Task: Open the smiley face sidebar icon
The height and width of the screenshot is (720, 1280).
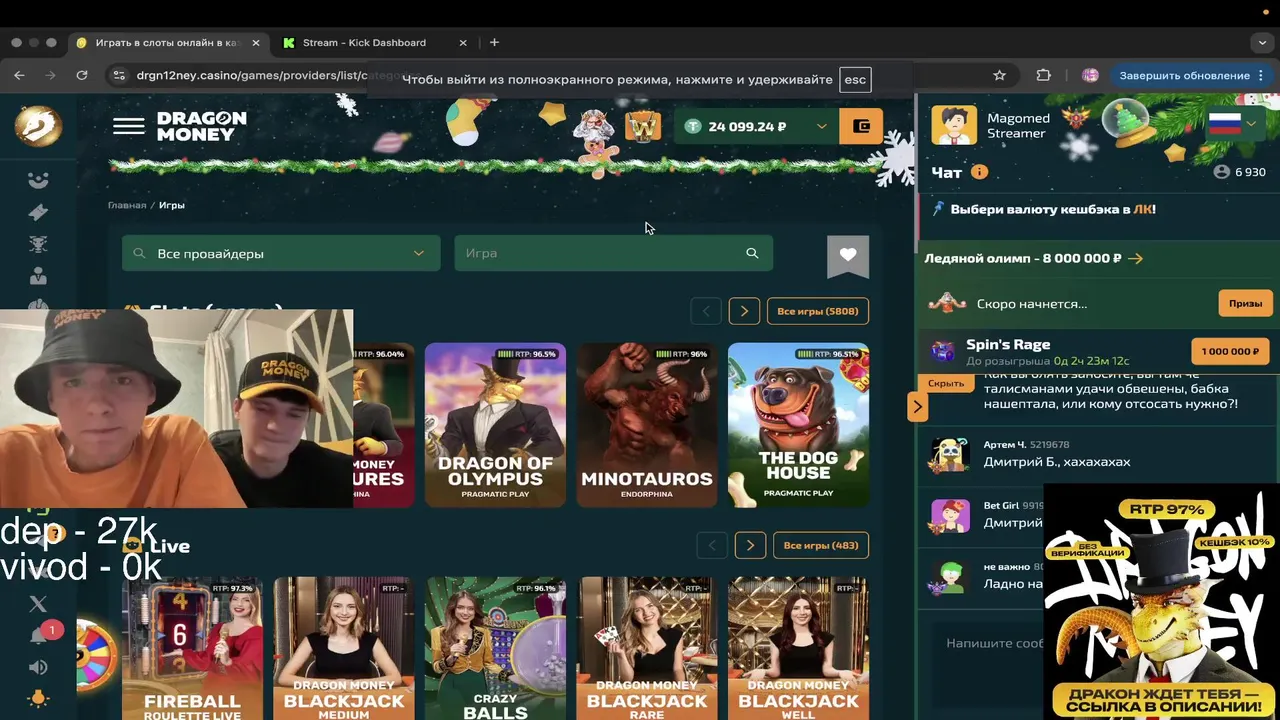Action: [38, 181]
